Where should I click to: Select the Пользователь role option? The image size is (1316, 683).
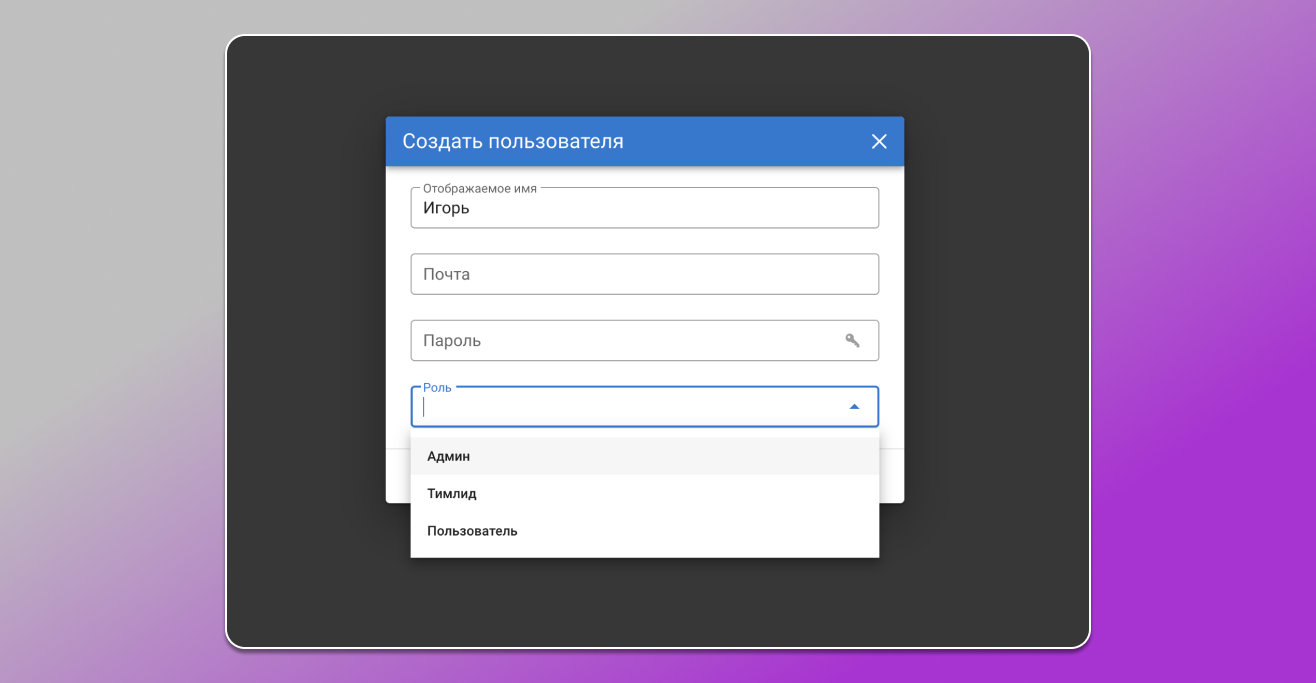coord(471,531)
